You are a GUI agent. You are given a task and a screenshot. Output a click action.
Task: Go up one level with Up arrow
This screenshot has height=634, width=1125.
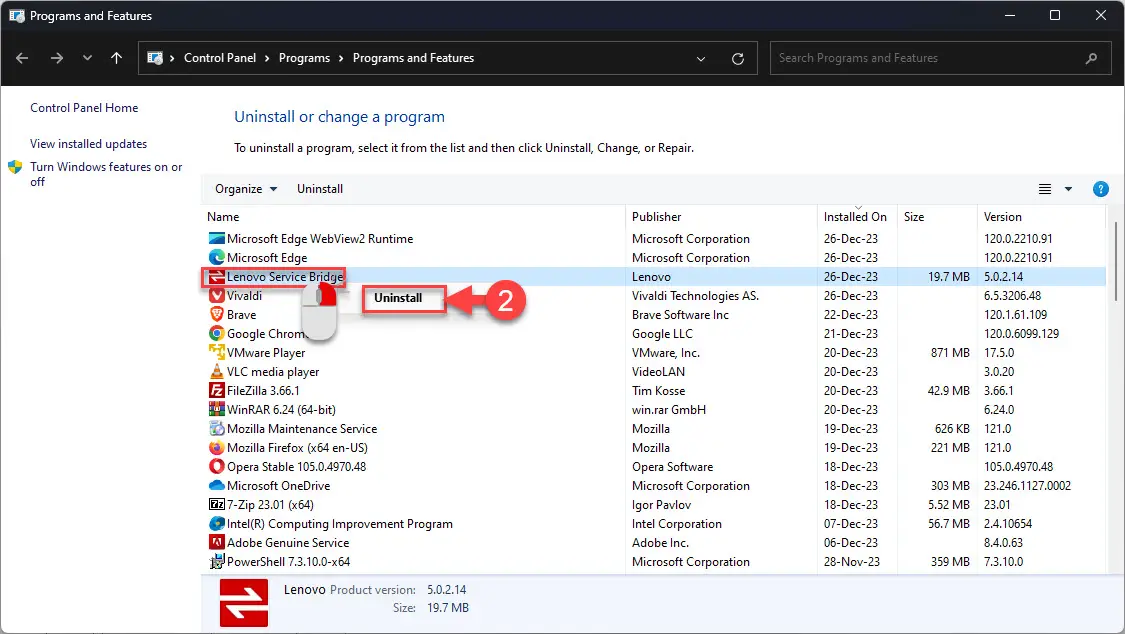coord(116,58)
